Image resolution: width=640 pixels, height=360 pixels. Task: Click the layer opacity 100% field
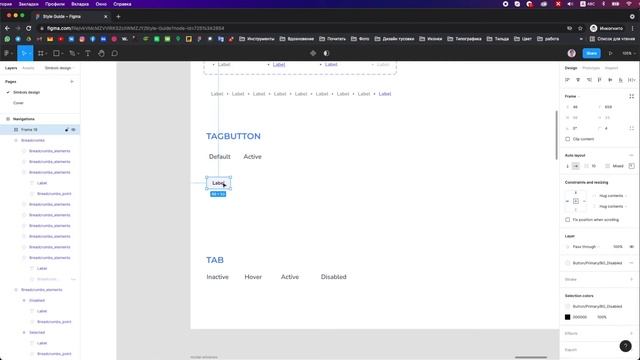coord(618,247)
